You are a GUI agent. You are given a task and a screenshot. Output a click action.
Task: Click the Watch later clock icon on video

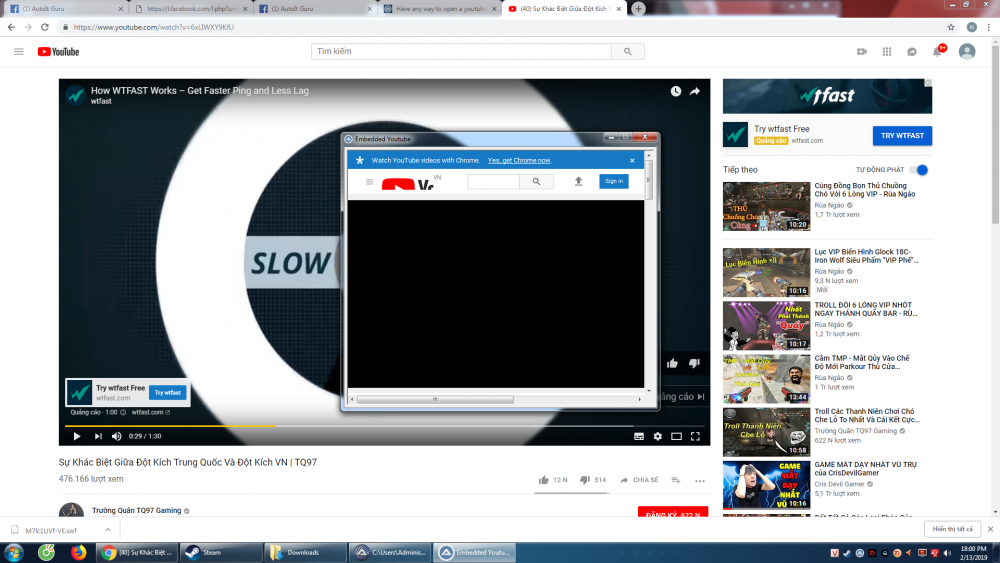click(675, 91)
